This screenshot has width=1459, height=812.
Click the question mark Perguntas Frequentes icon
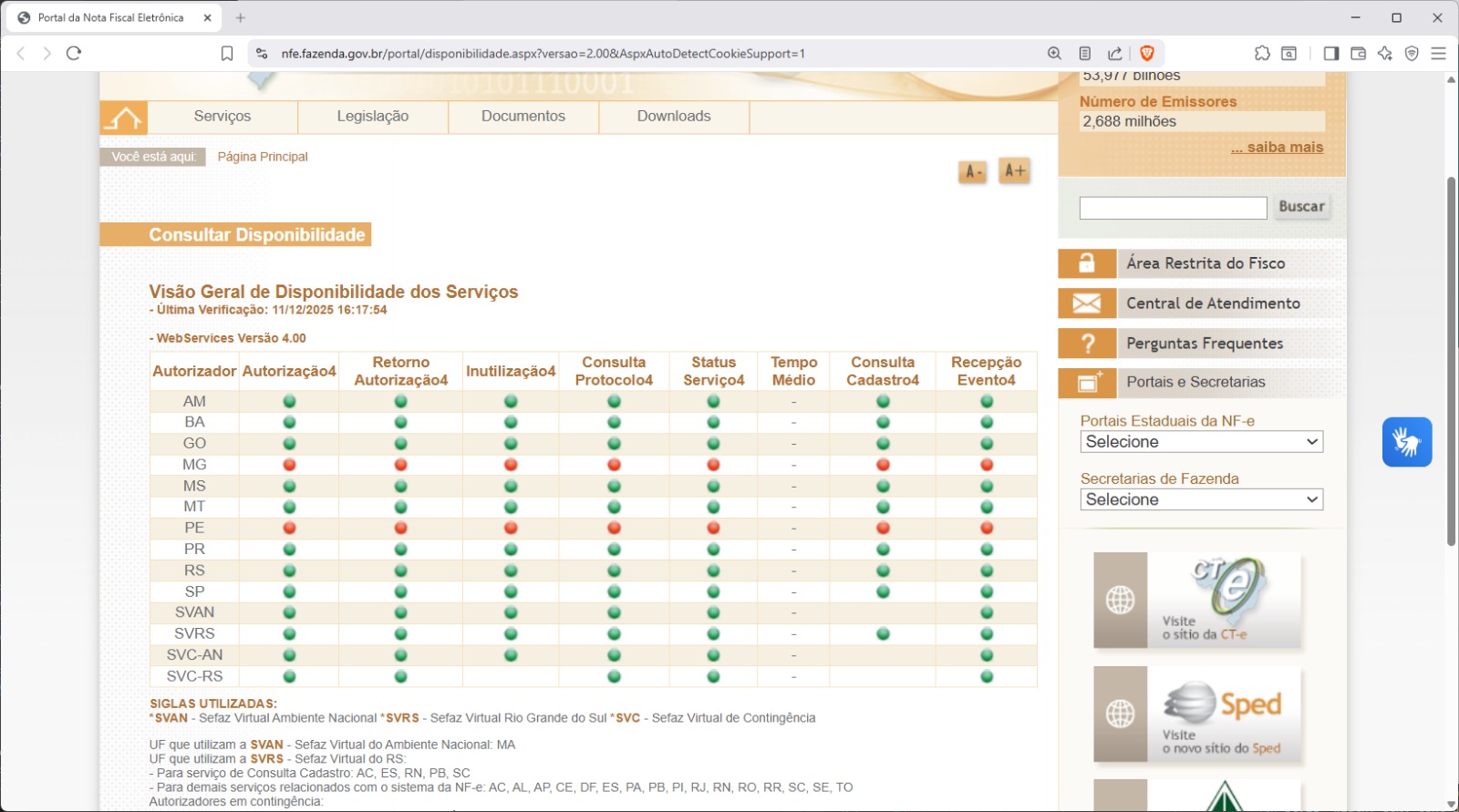click(1087, 344)
